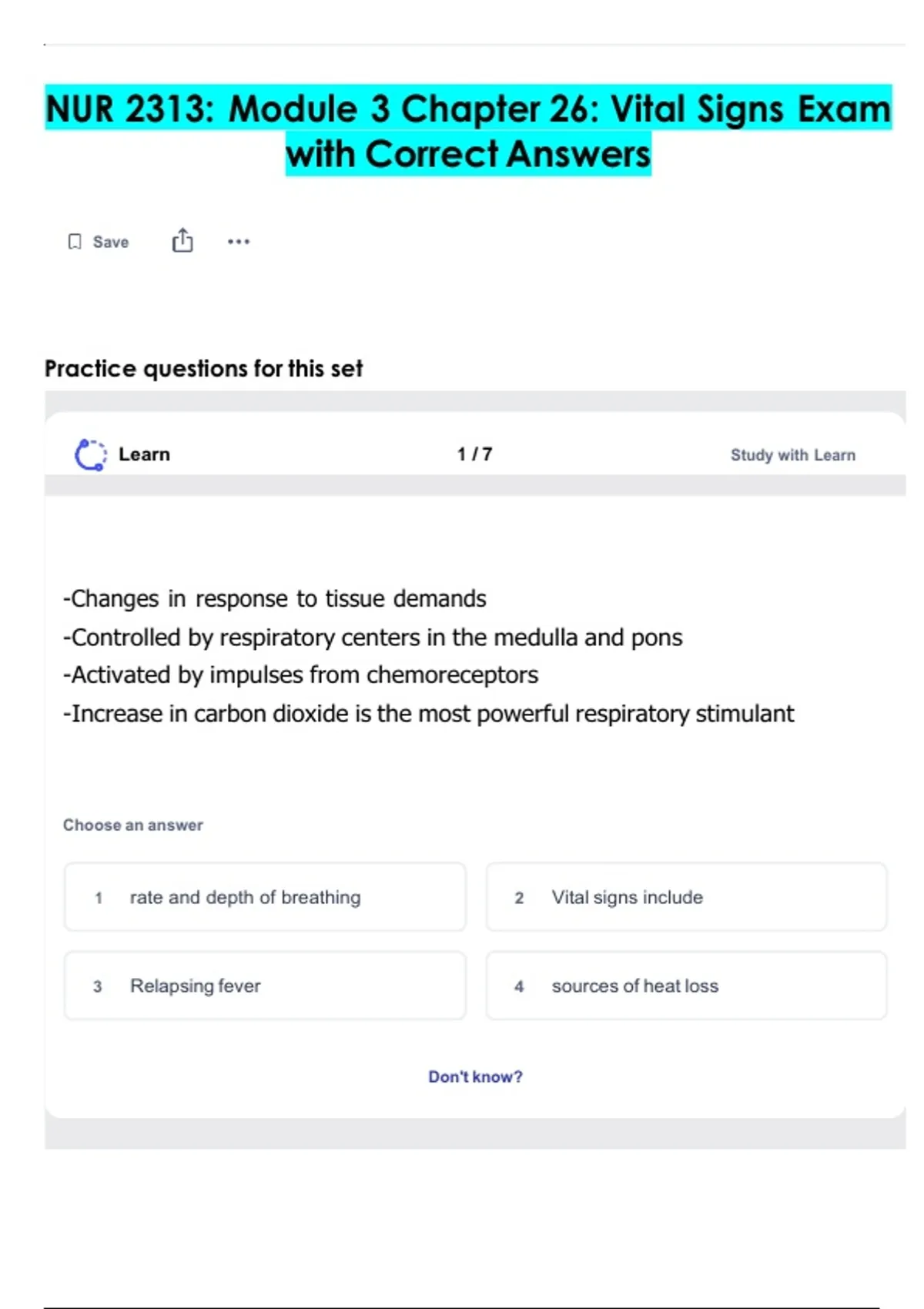The image size is (924, 1309).
Task: Click the share icon beside Save
Action: tap(182, 241)
